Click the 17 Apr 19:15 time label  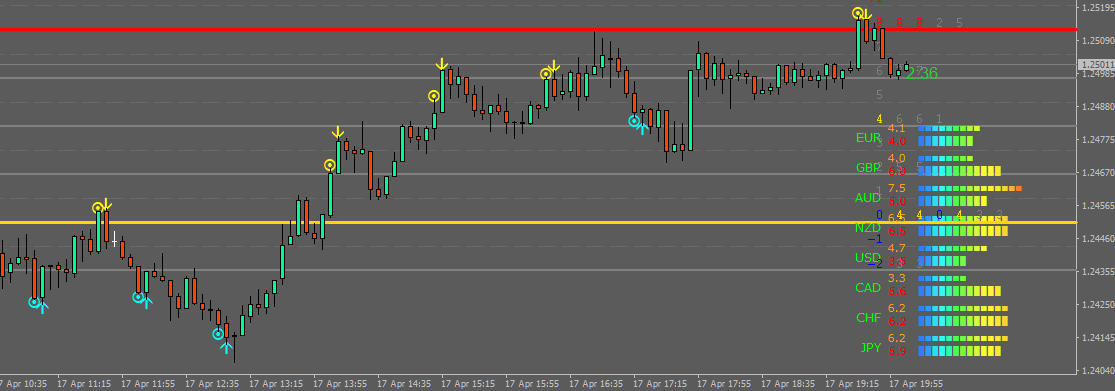pos(852,383)
